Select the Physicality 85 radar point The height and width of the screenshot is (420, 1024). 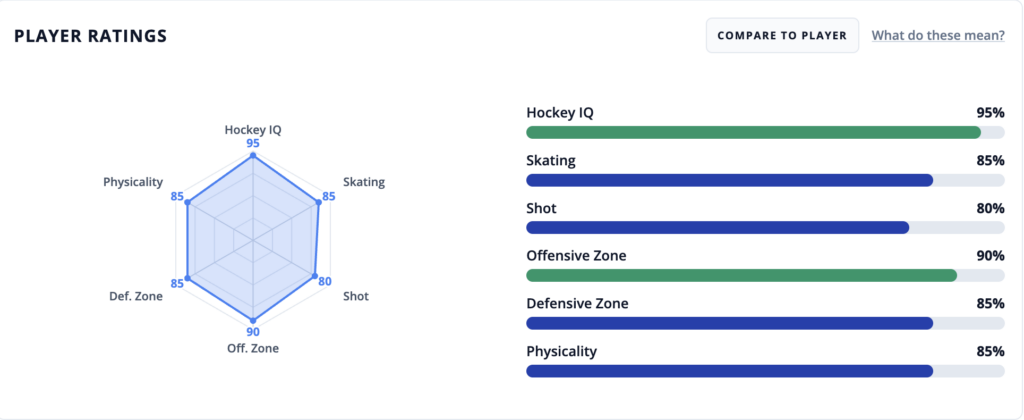click(x=187, y=203)
